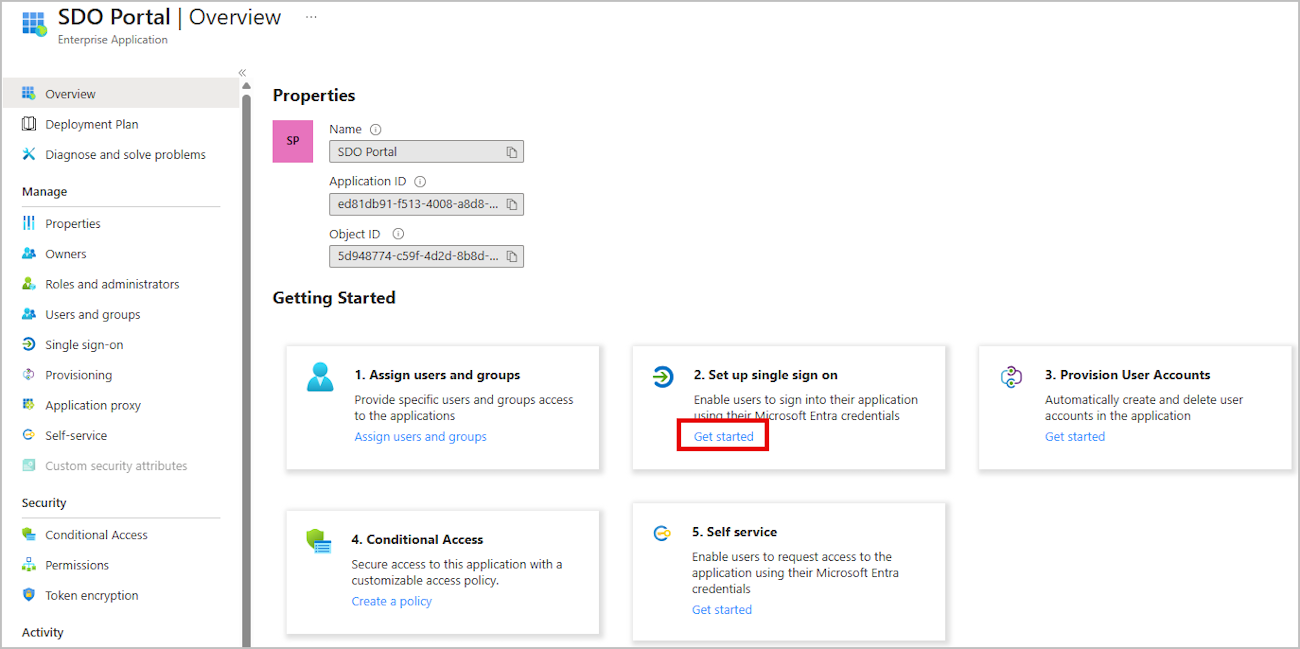Open the ellipsis more options menu
Screen dimensions: 1300x649
[x=311, y=17]
